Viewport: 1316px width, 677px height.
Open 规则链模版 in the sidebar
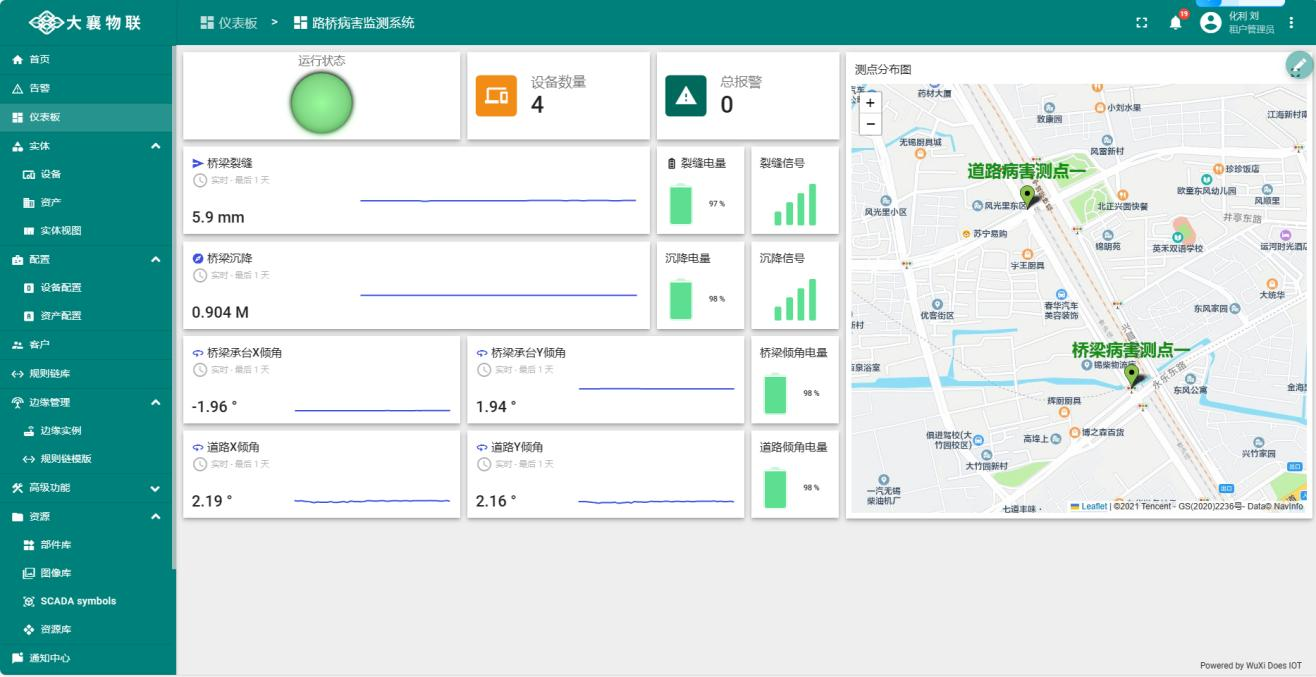(x=86, y=459)
